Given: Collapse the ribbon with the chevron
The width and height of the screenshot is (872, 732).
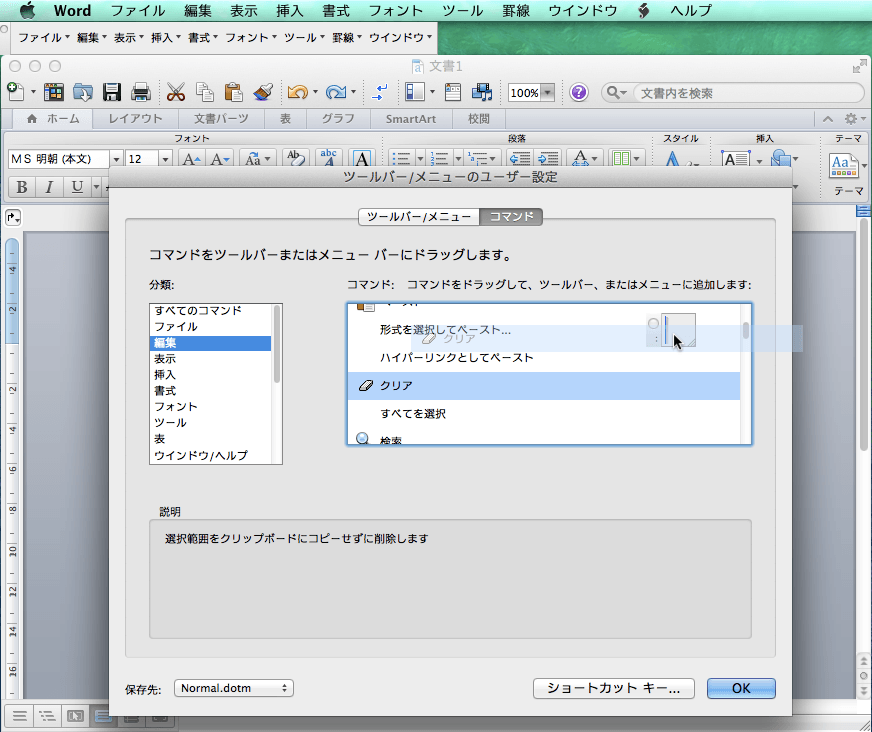Looking at the screenshot, I should [x=828, y=118].
